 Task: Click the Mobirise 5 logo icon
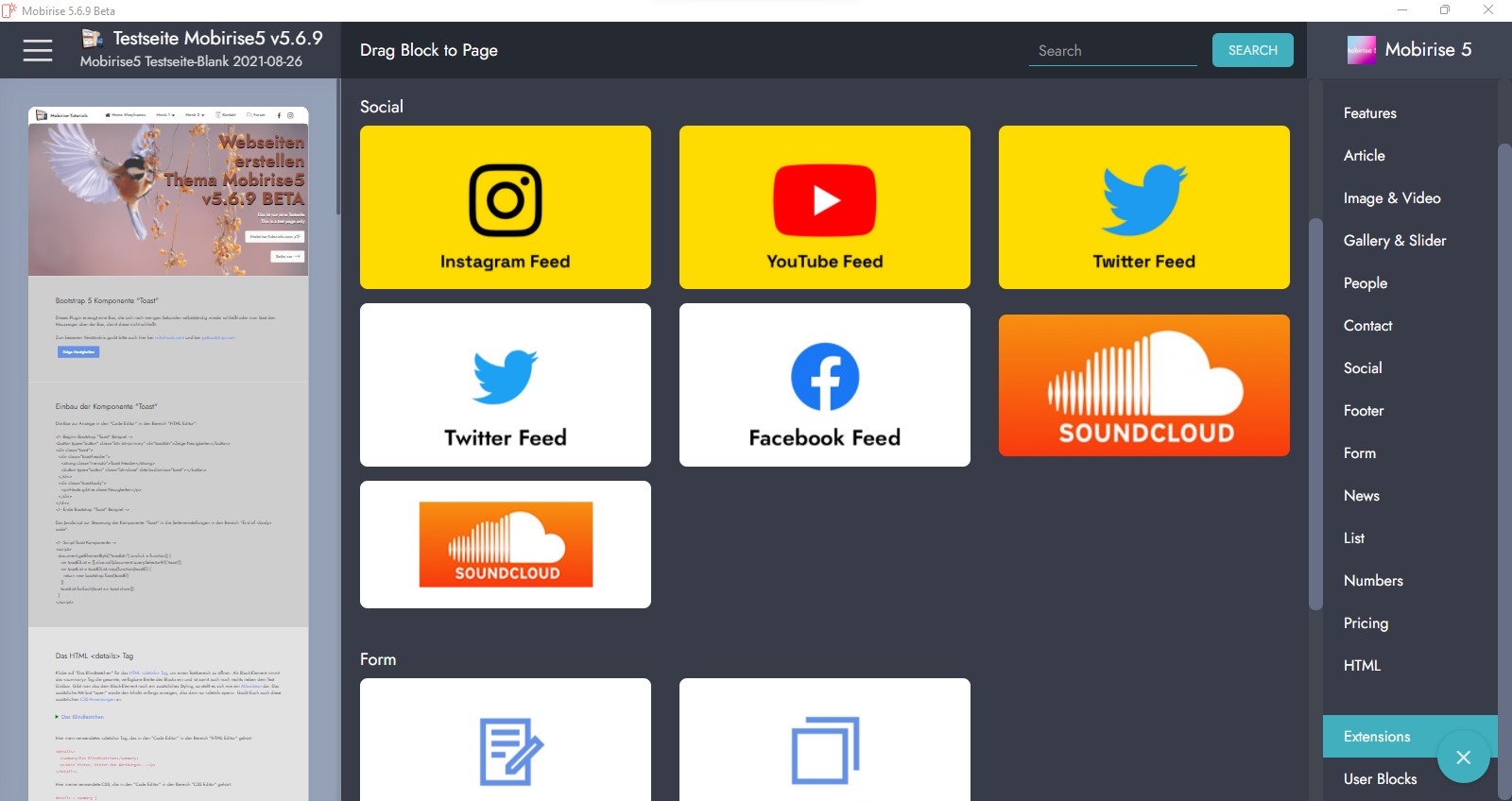point(1362,50)
